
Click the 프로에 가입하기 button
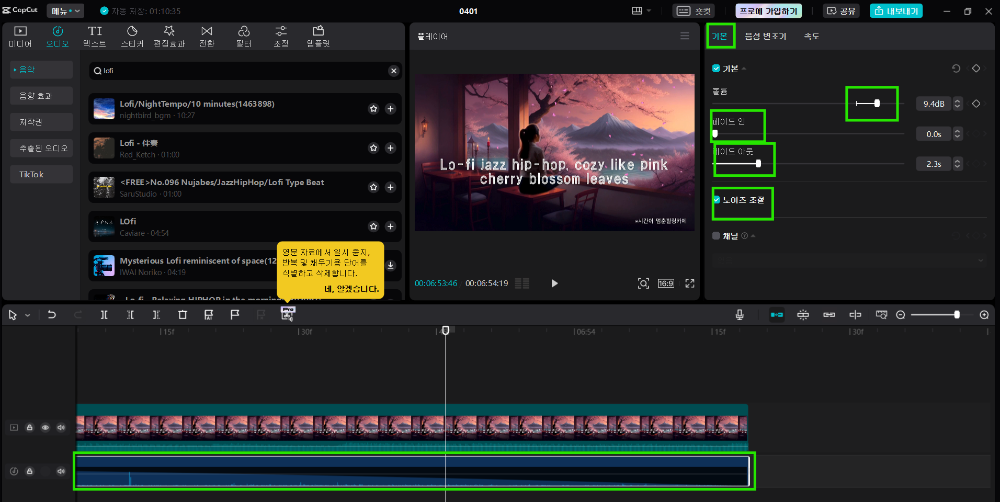[x=768, y=11]
